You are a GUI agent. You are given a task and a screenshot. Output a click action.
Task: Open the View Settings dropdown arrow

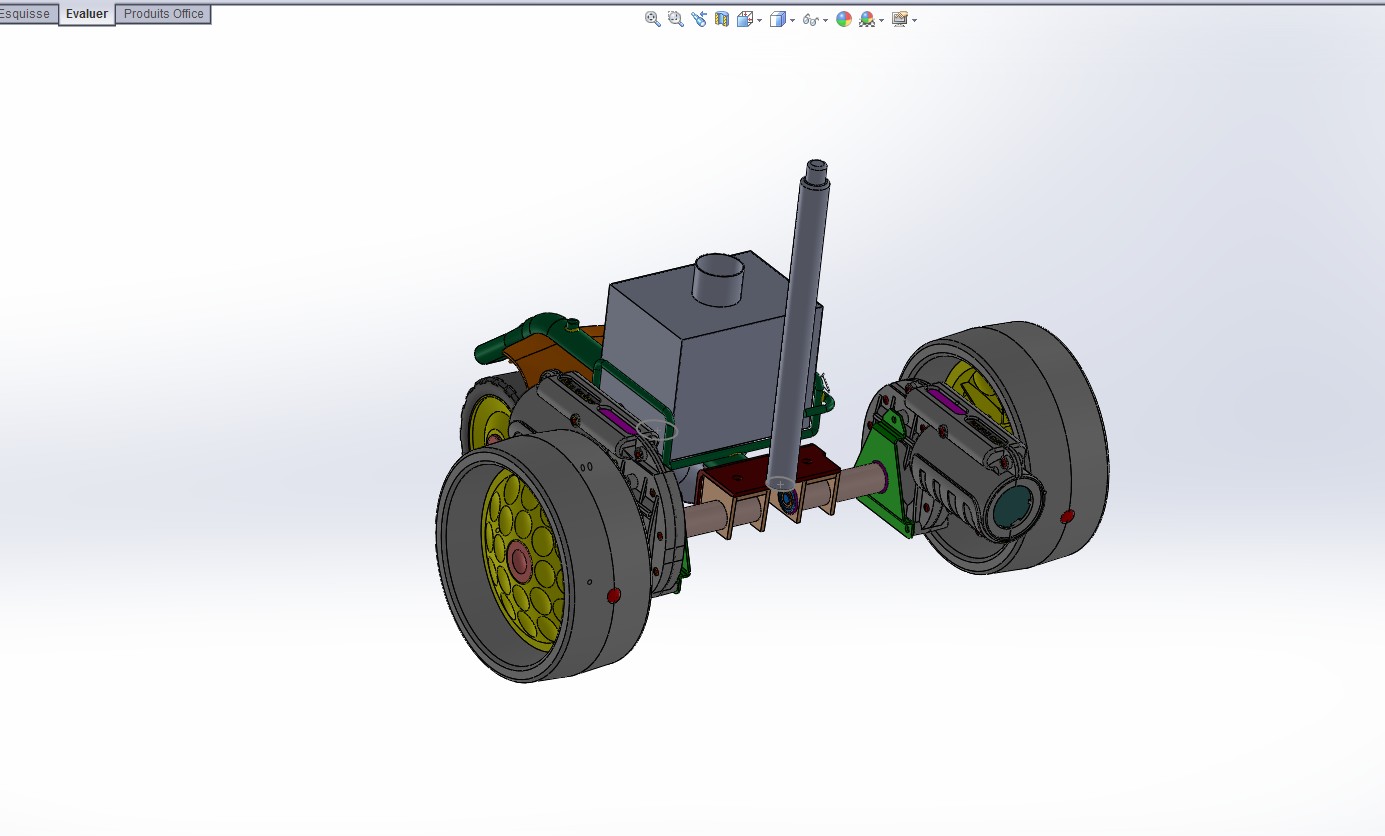(x=914, y=20)
